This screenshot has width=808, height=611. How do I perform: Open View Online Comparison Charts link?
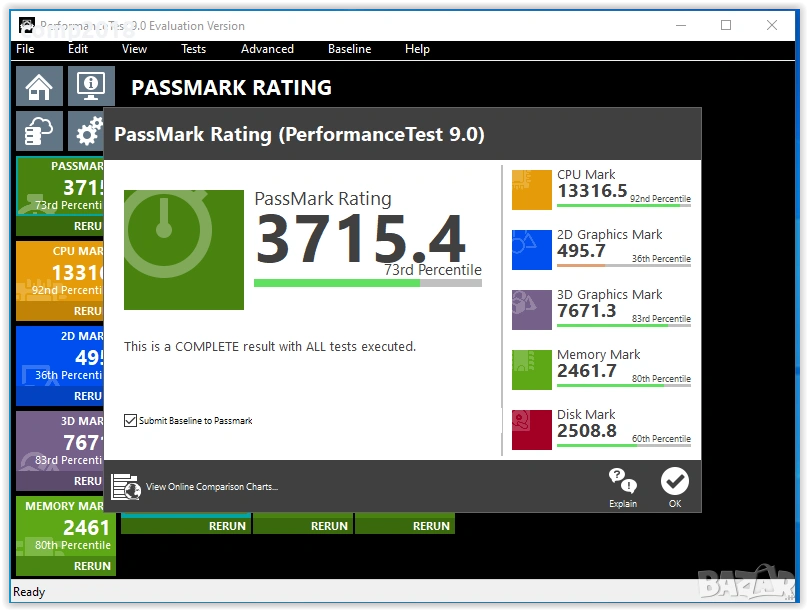coord(211,487)
